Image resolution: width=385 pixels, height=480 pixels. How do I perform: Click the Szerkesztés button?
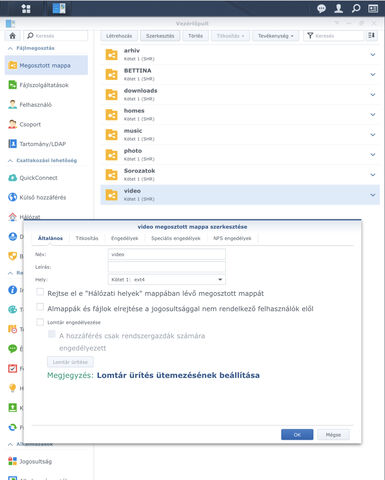point(160,36)
